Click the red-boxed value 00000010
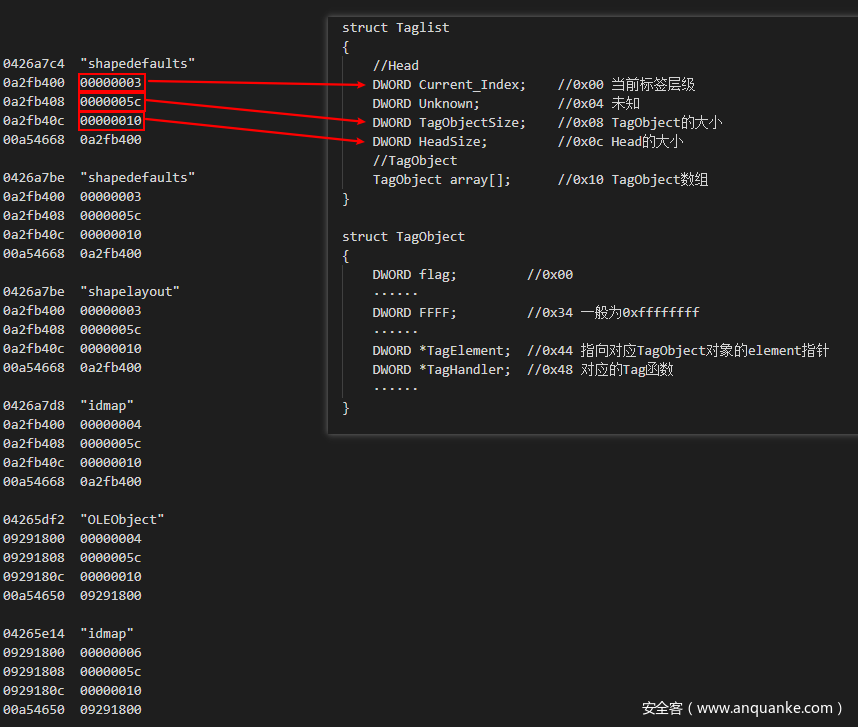858x727 pixels. click(111, 120)
